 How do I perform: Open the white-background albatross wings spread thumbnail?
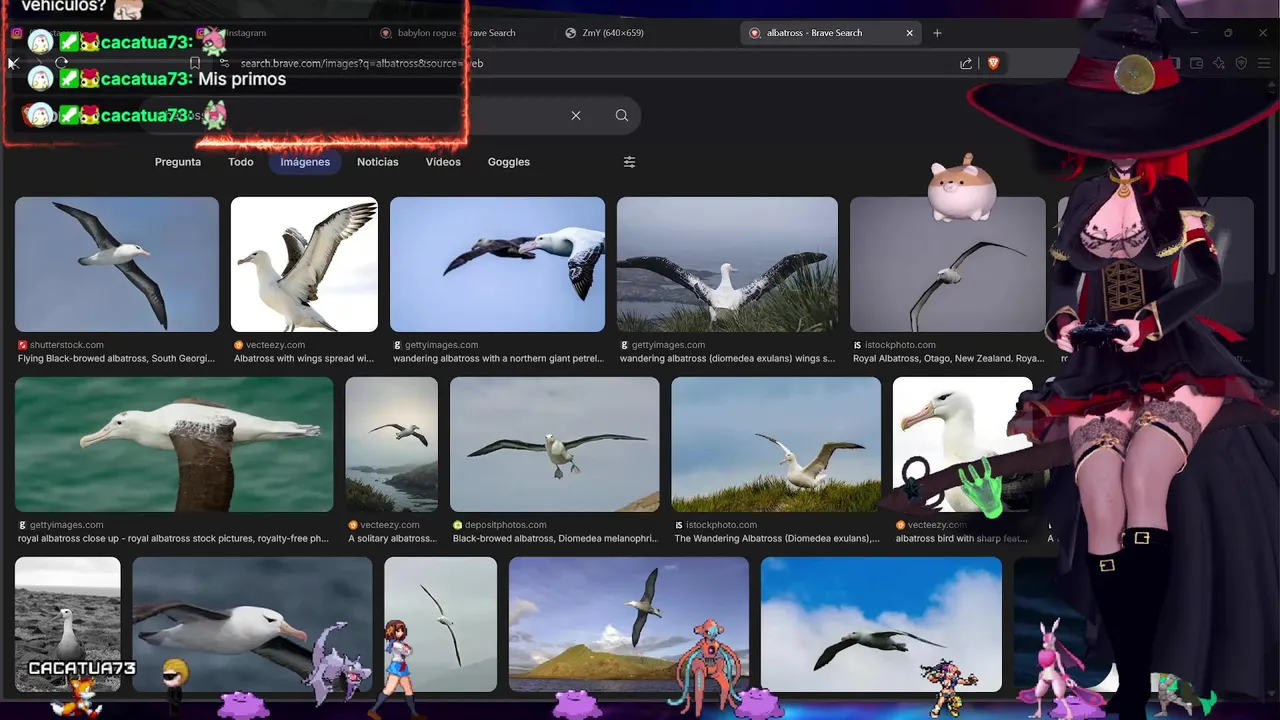tap(304, 264)
